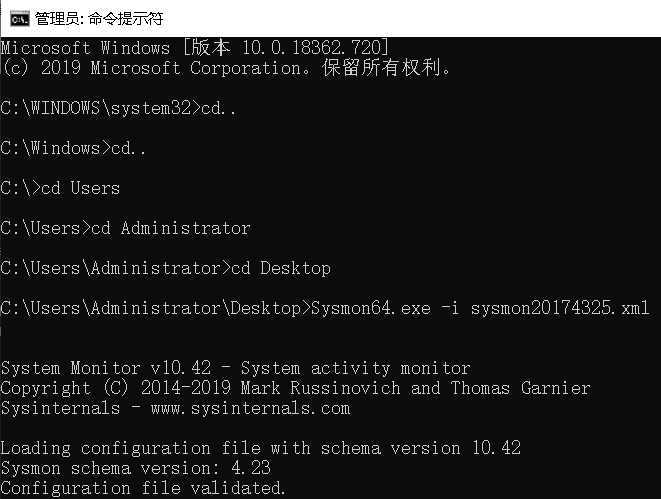The width and height of the screenshot is (661, 499).
Task: Click the sysmon20174325.xml file name
Action: pos(560,308)
